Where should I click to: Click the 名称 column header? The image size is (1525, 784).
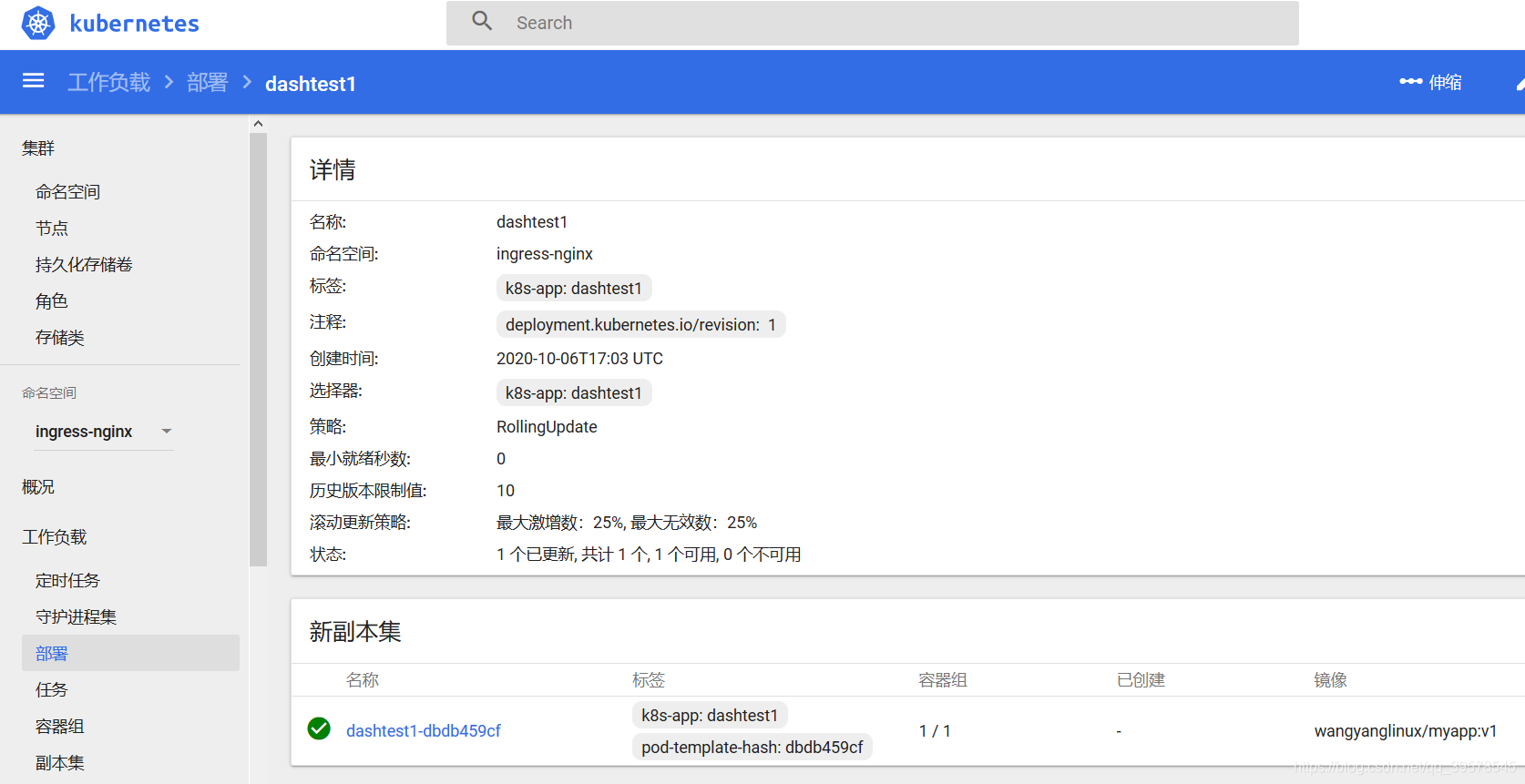pos(363,679)
